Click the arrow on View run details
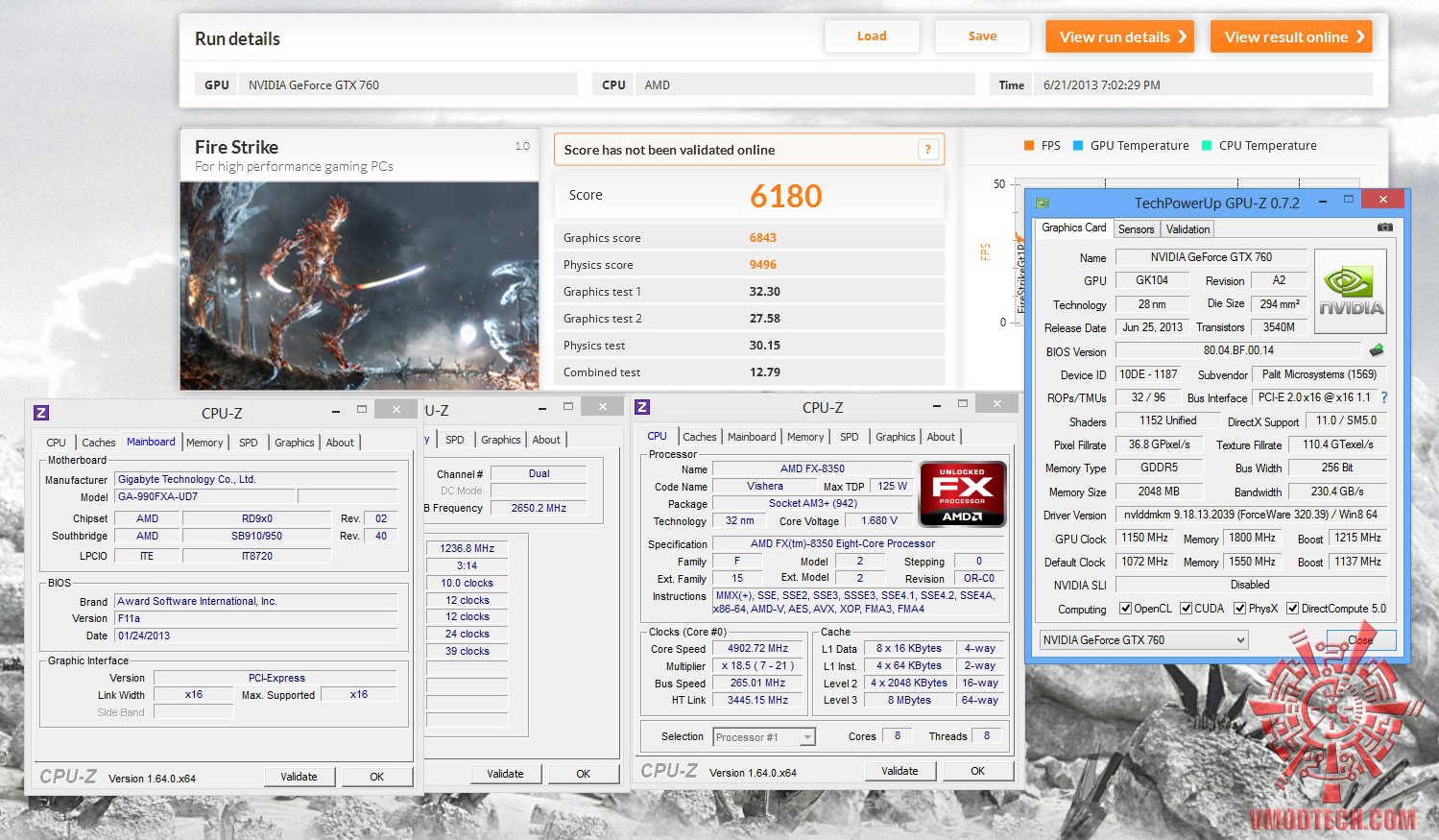 pyautogui.click(x=1183, y=36)
